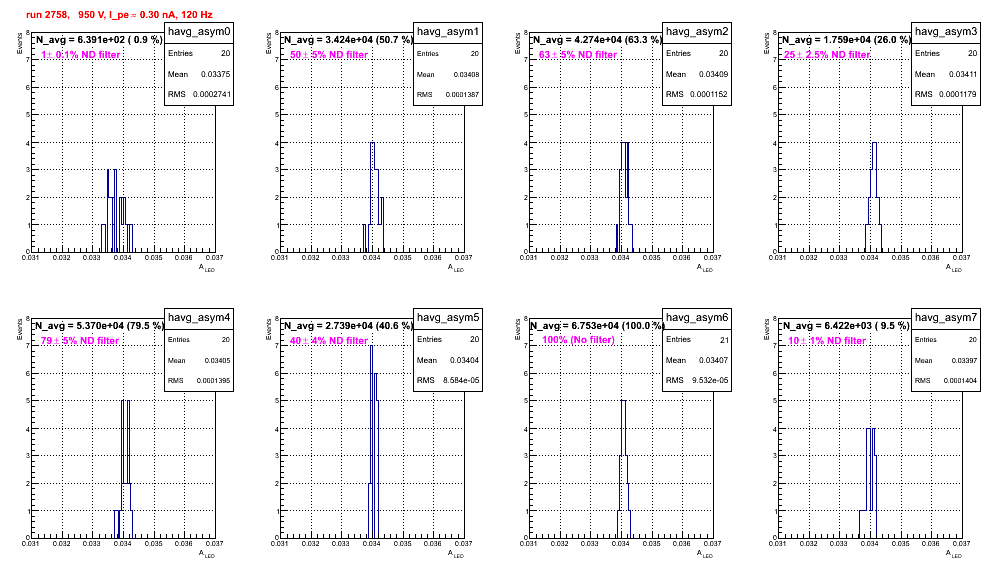
Task: Click the N_avg = 6.753e+04 label
Action: (x=597, y=326)
